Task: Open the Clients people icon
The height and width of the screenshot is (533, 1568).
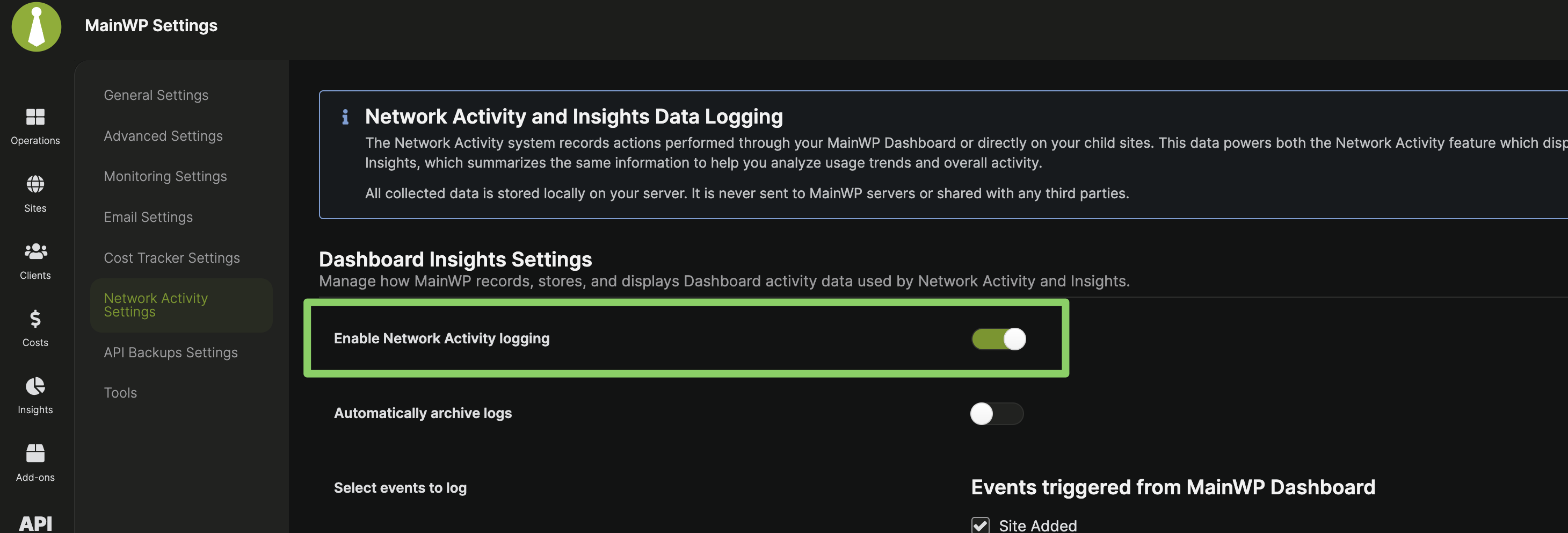Action: [35, 251]
